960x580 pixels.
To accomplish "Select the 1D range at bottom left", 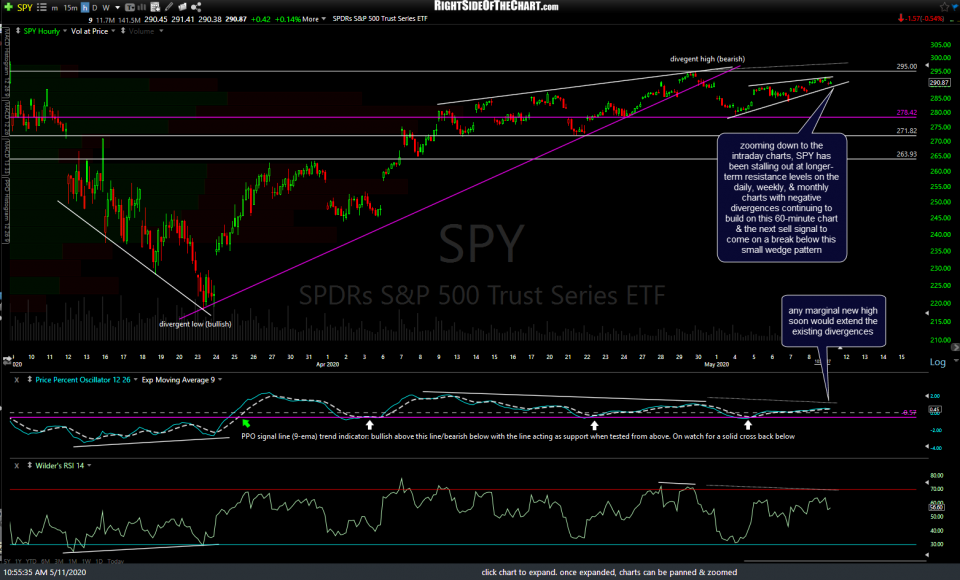I will coord(99,562).
